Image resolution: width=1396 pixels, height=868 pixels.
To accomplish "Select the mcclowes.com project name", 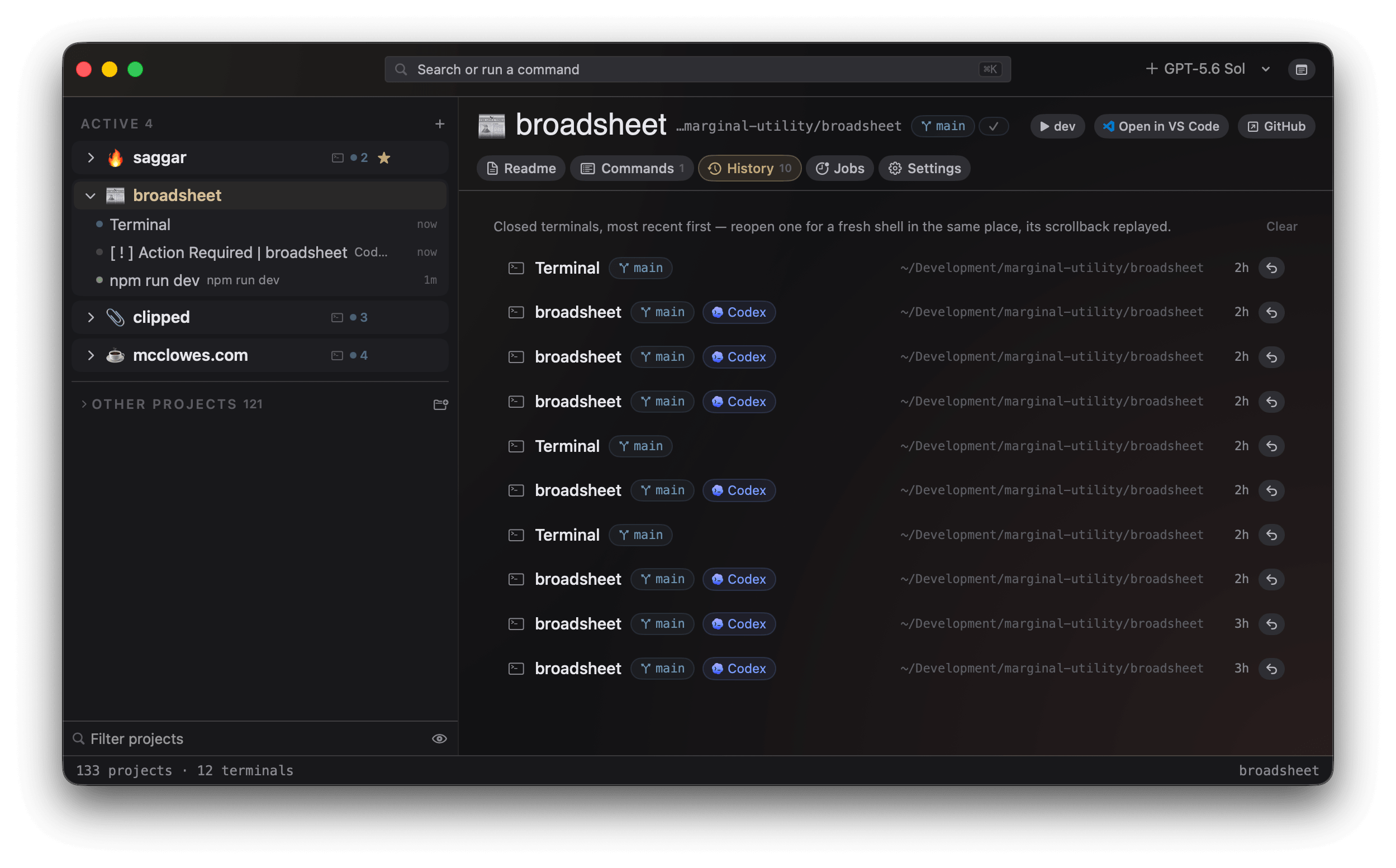I will (x=191, y=355).
